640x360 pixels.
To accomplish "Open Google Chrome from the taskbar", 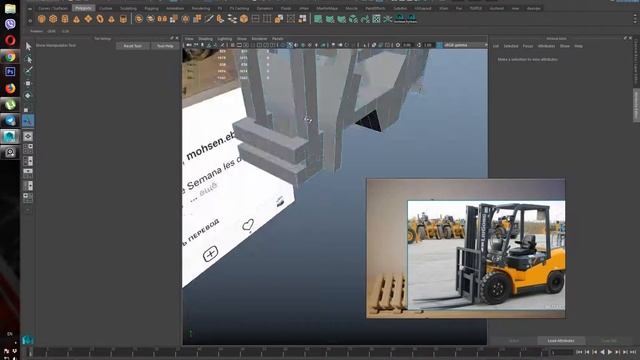I will tap(10, 57).
